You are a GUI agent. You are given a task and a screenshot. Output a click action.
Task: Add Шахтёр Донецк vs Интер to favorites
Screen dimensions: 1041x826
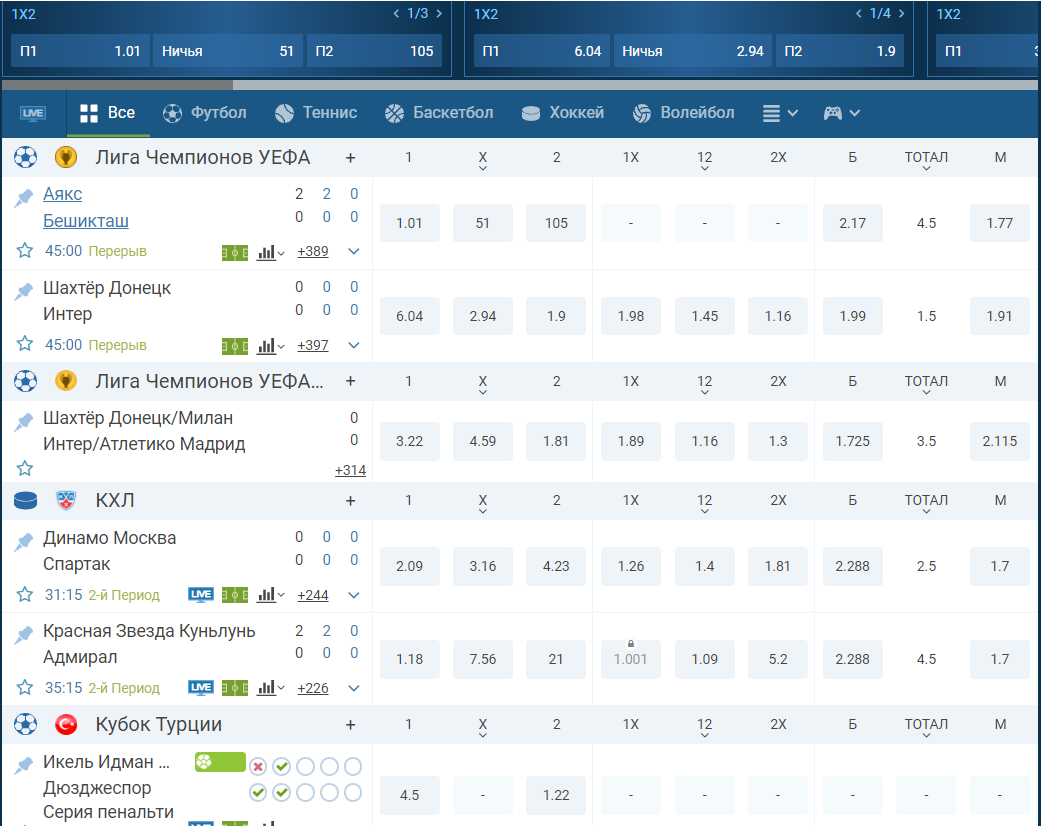point(25,343)
